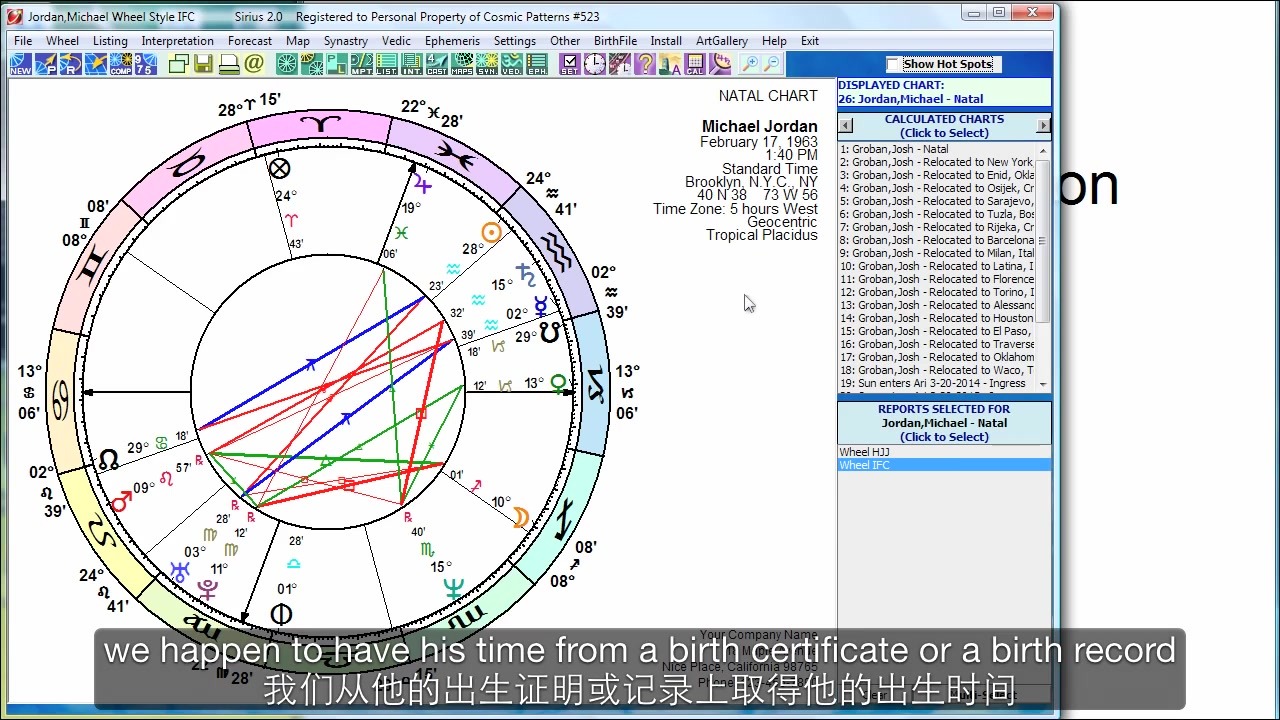Click the clock icon in toolbar
1280x720 pixels.
595,64
